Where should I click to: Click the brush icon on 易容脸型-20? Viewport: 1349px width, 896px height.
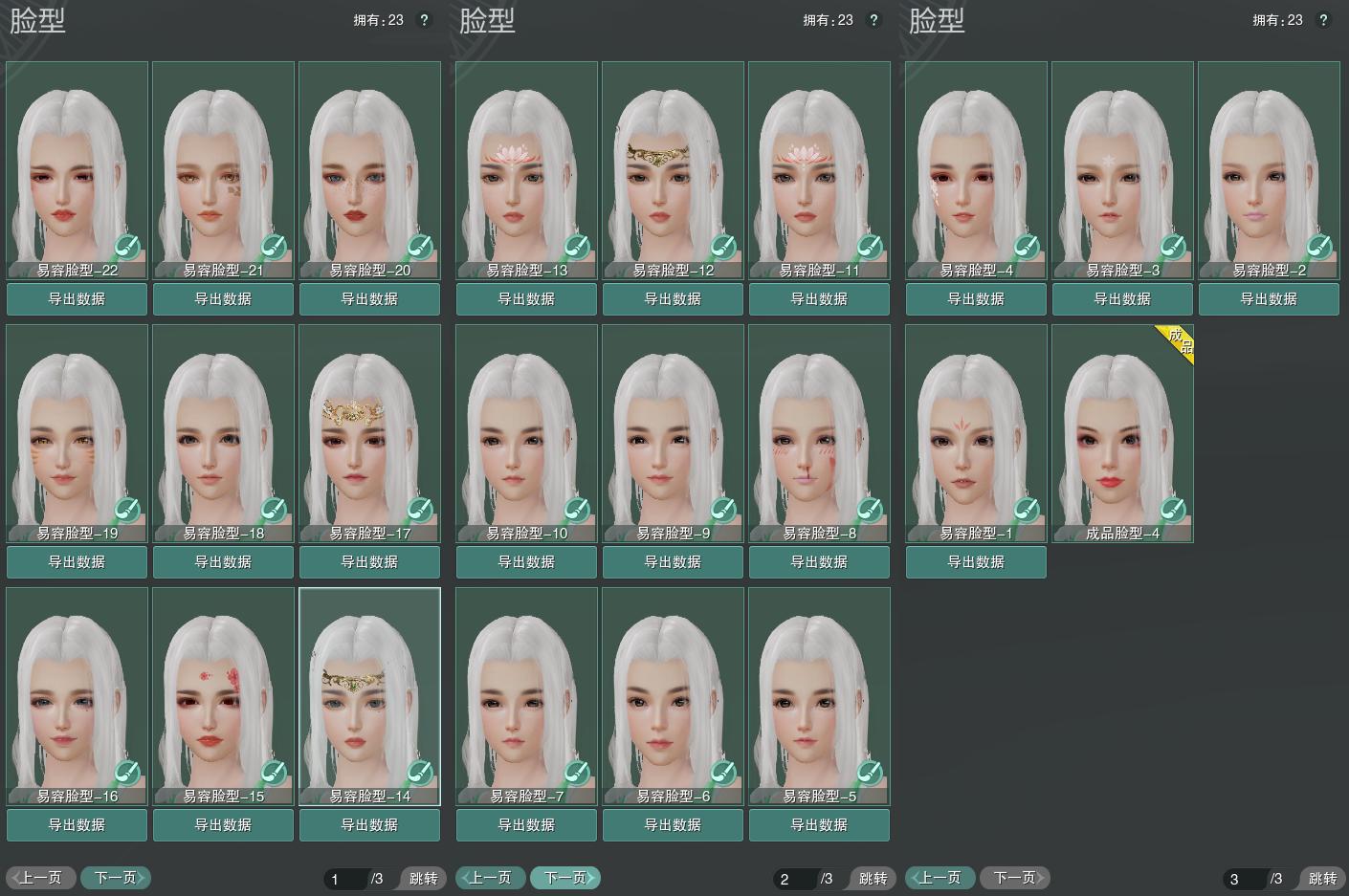[x=420, y=248]
